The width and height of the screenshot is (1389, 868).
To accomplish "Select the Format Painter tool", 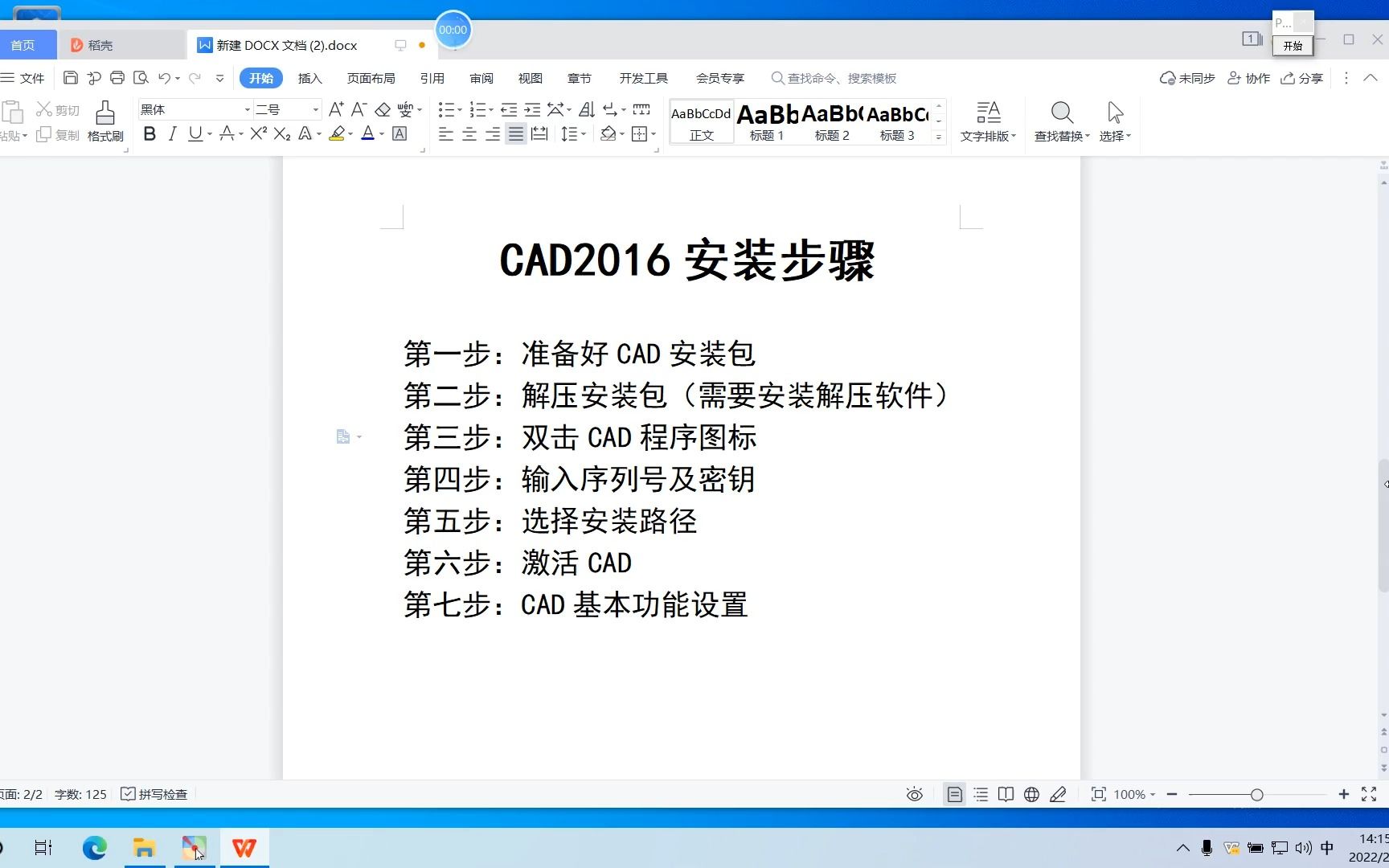I will coord(104,121).
